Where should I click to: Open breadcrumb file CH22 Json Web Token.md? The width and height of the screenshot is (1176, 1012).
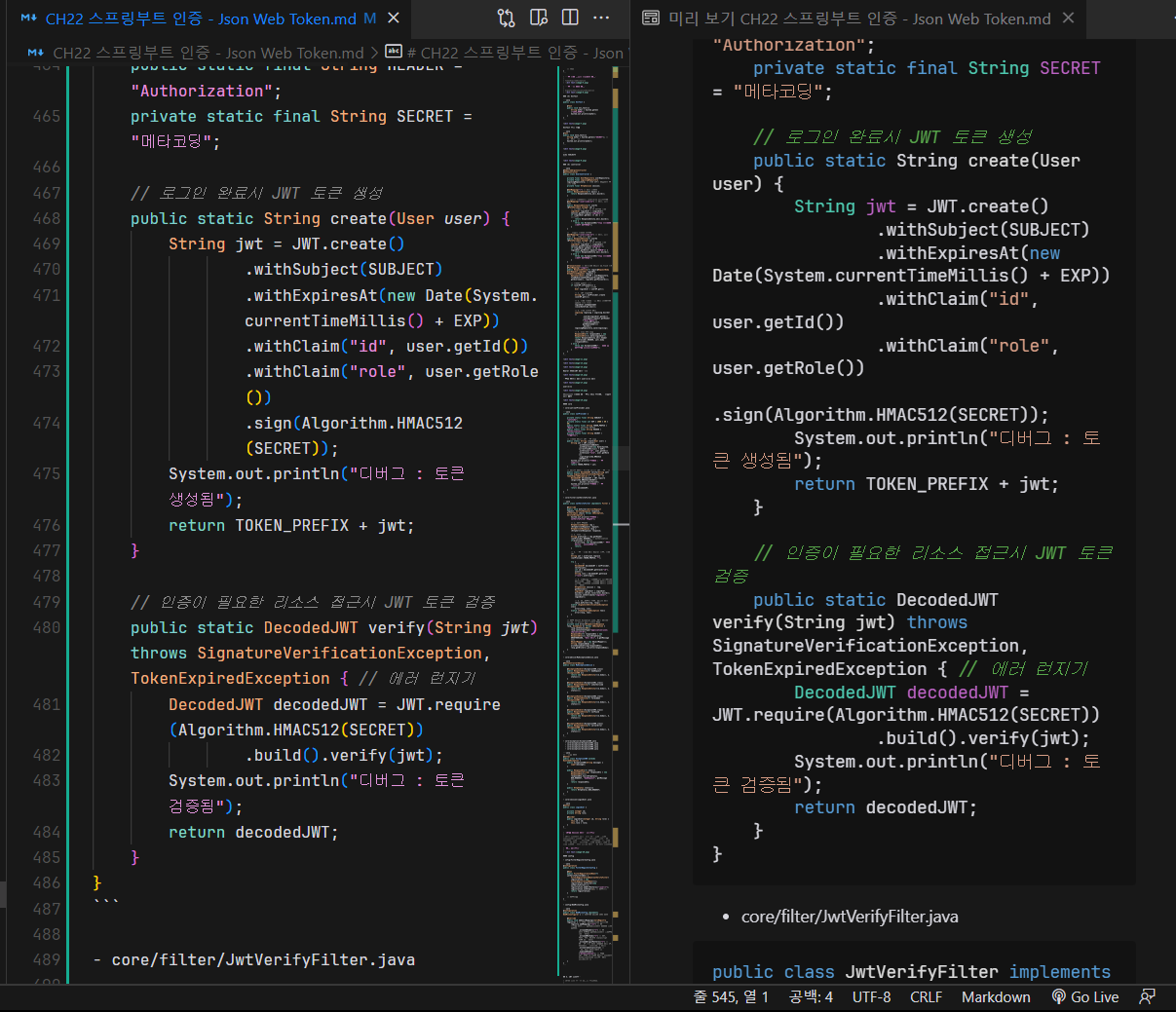(208, 53)
